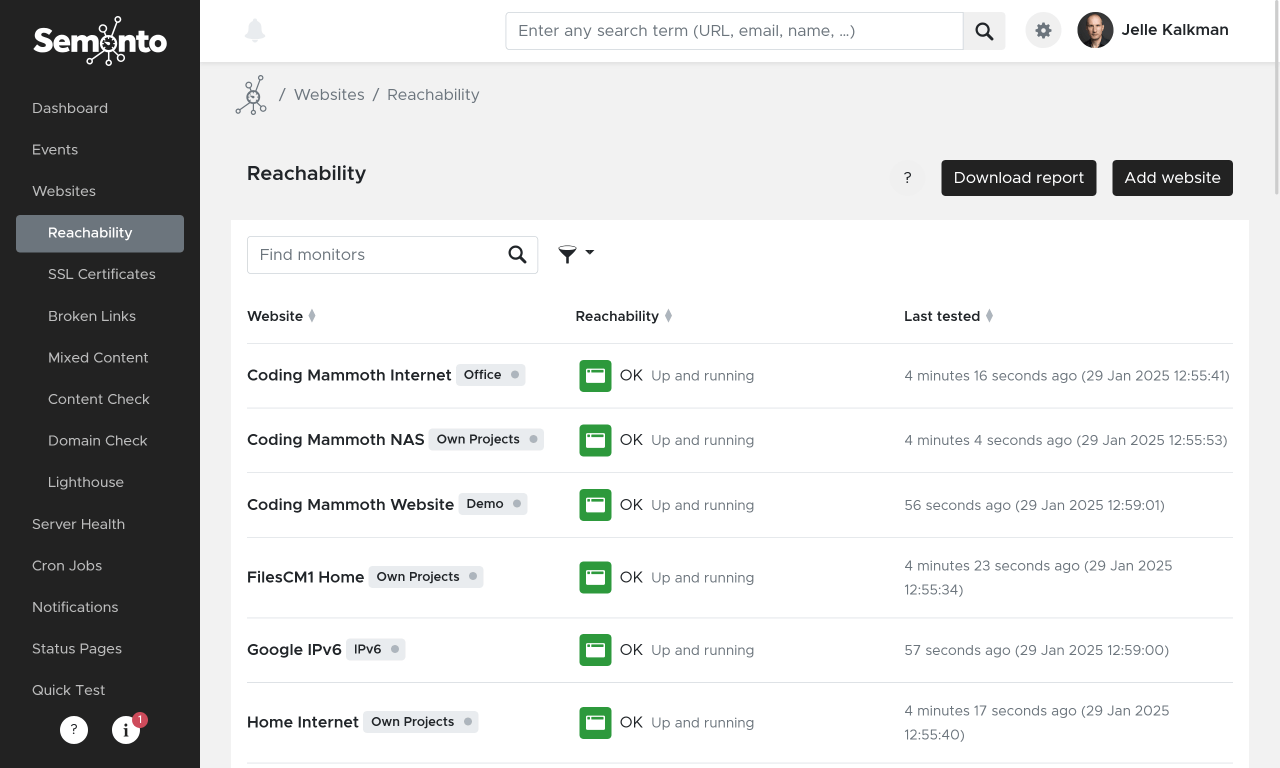Click the Download report button
This screenshot has height=768, width=1280.
coord(1018,178)
